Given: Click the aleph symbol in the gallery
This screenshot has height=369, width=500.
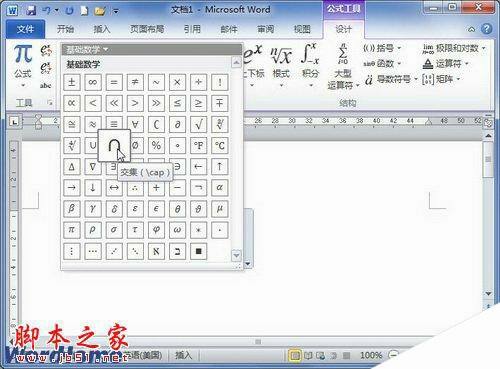Looking at the screenshot, I should point(156,251).
